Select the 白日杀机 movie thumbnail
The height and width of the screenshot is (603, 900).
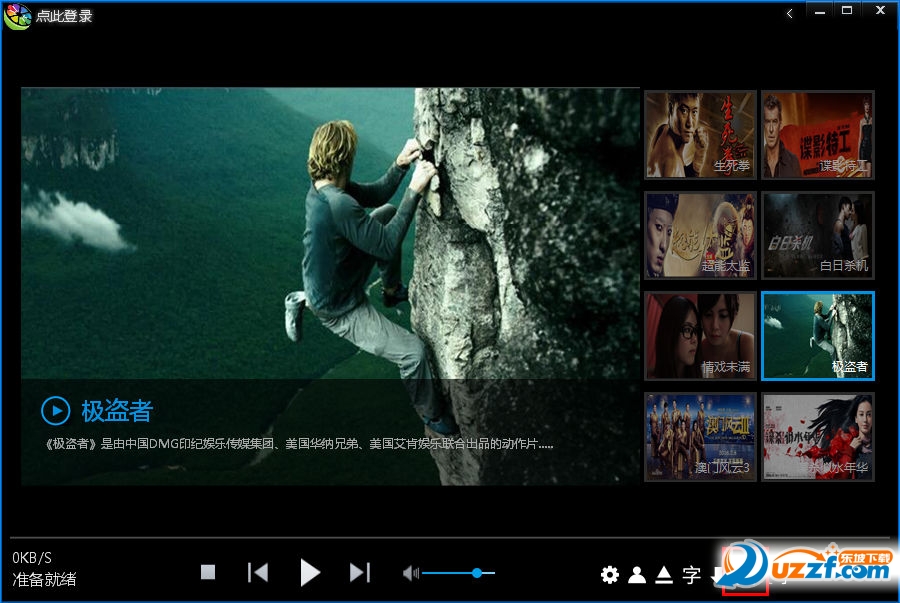[818, 235]
